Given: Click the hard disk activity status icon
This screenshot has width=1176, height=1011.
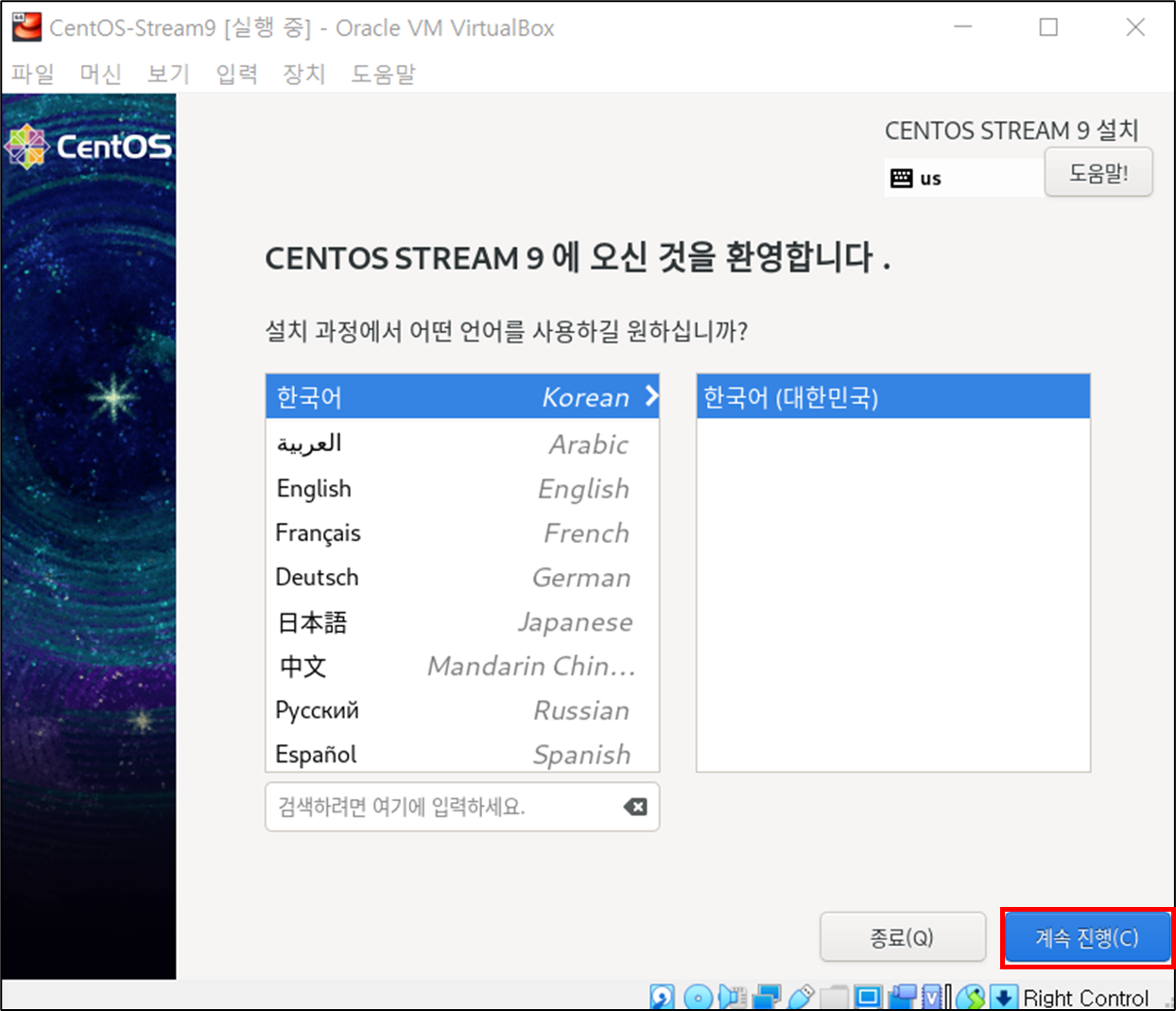Looking at the screenshot, I should tap(662, 997).
